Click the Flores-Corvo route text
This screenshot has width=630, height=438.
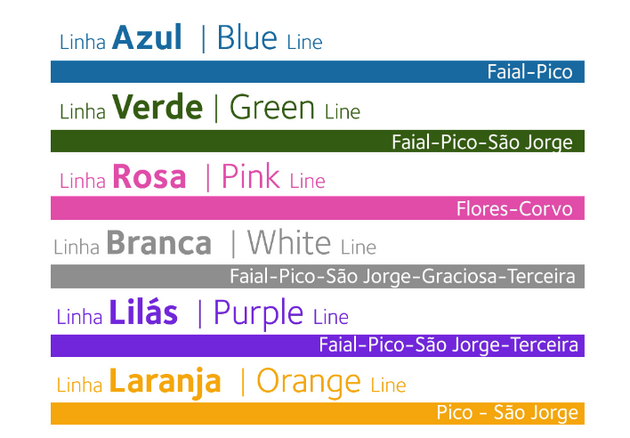click(514, 209)
